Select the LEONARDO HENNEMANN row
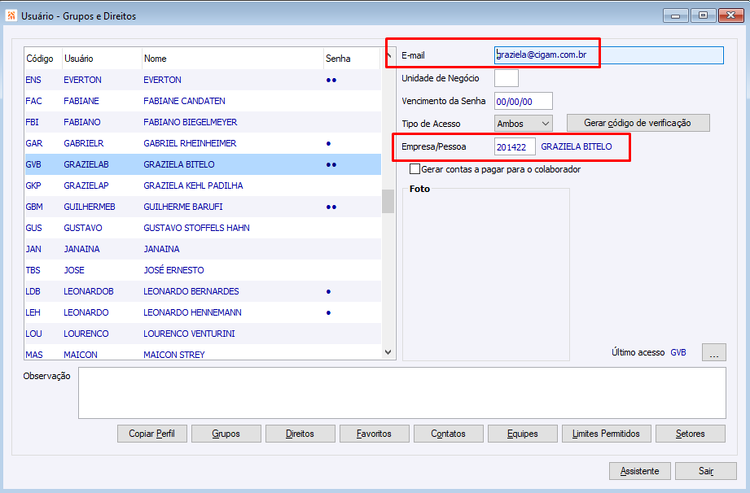The image size is (750, 493). pyautogui.click(x=203, y=312)
